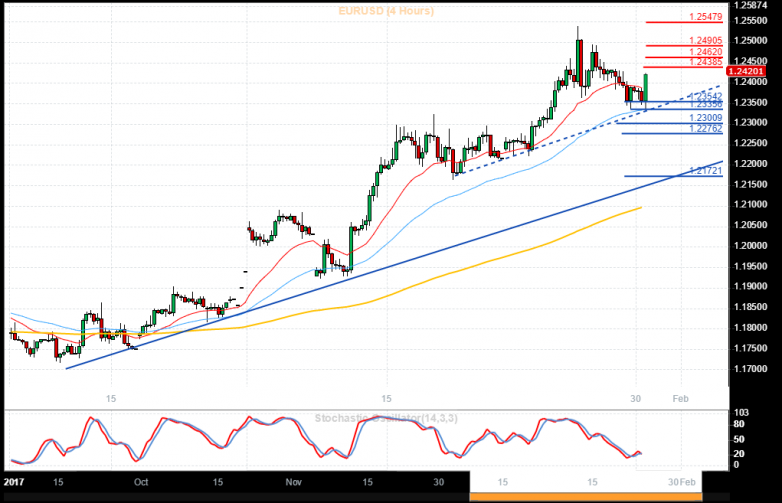This screenshot has height=503, width=782.
Task: Click the 1.18500 price axis value
Action: [x=751, y=307]
